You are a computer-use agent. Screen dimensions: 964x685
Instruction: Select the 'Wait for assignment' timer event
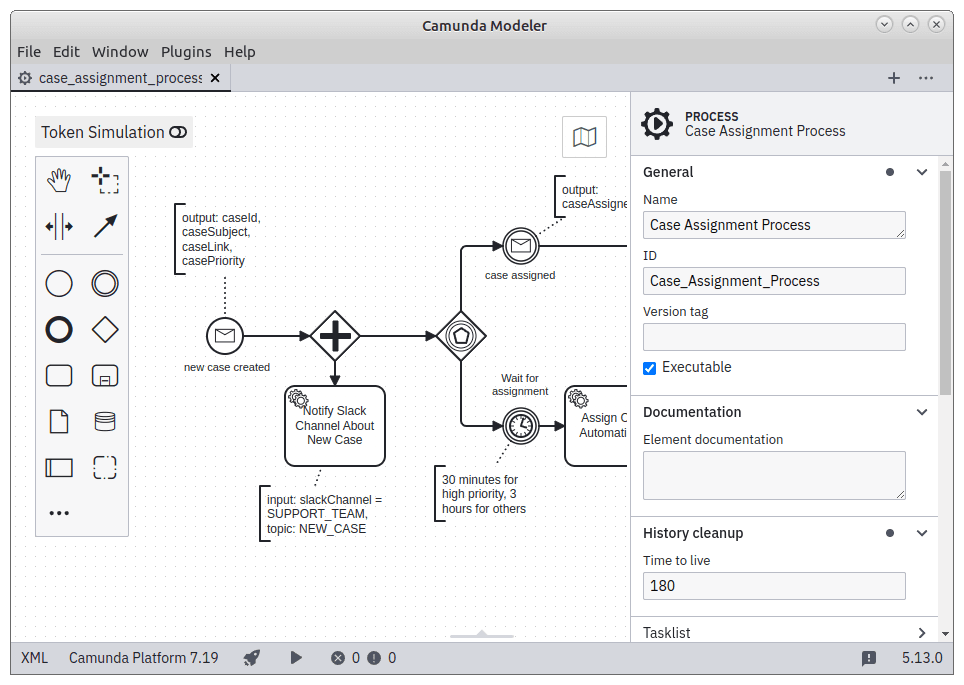pyautogui.click(x=521, y=426)
